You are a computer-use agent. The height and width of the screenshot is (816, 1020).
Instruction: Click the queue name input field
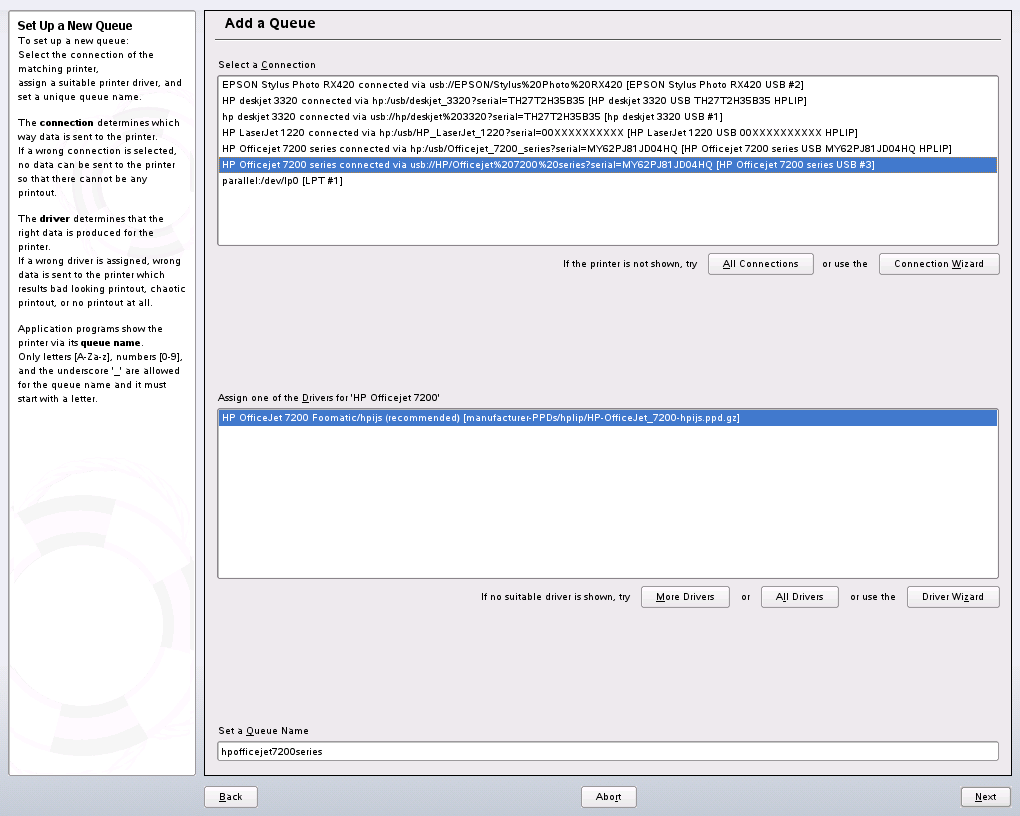point(607,751)
